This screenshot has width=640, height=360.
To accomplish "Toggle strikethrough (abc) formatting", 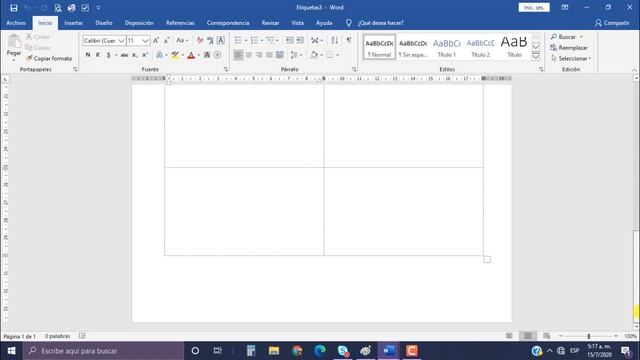I will coord(124,55).
